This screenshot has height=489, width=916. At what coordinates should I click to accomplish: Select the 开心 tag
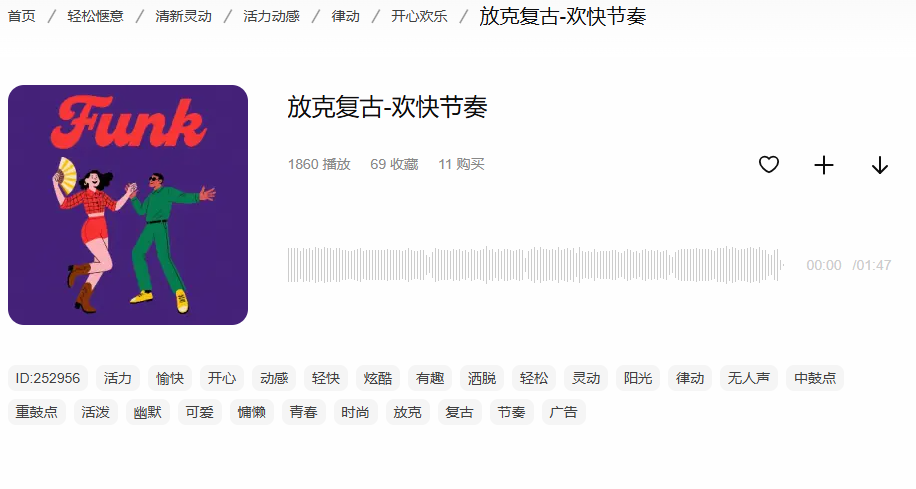tap(221, 378)
